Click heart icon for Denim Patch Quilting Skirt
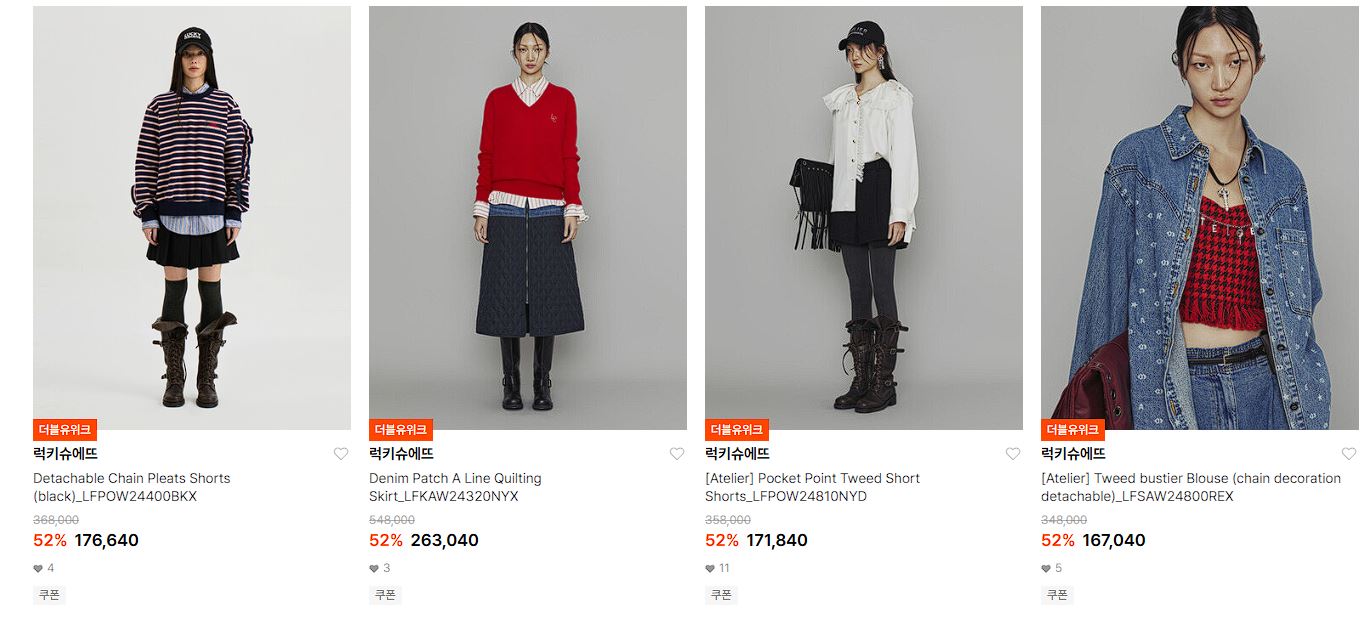 click(677, 454)
